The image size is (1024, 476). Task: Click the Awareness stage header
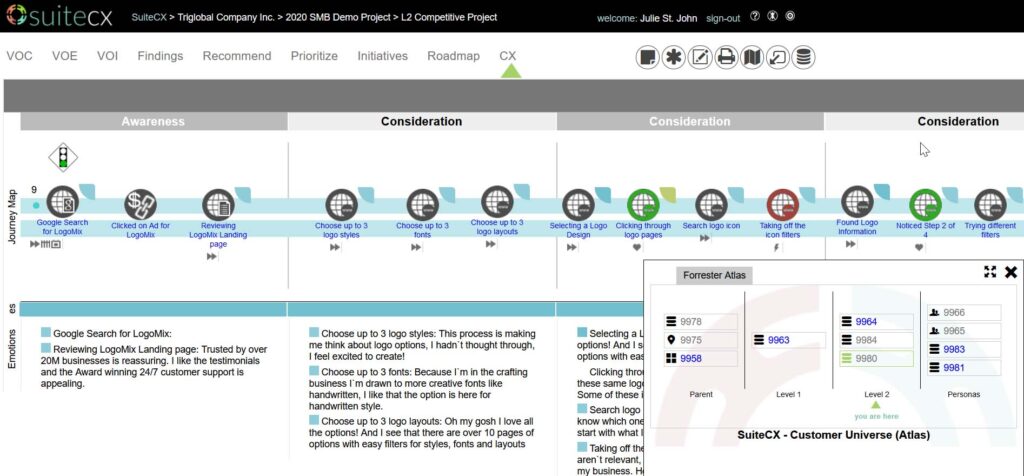point(153,121)
